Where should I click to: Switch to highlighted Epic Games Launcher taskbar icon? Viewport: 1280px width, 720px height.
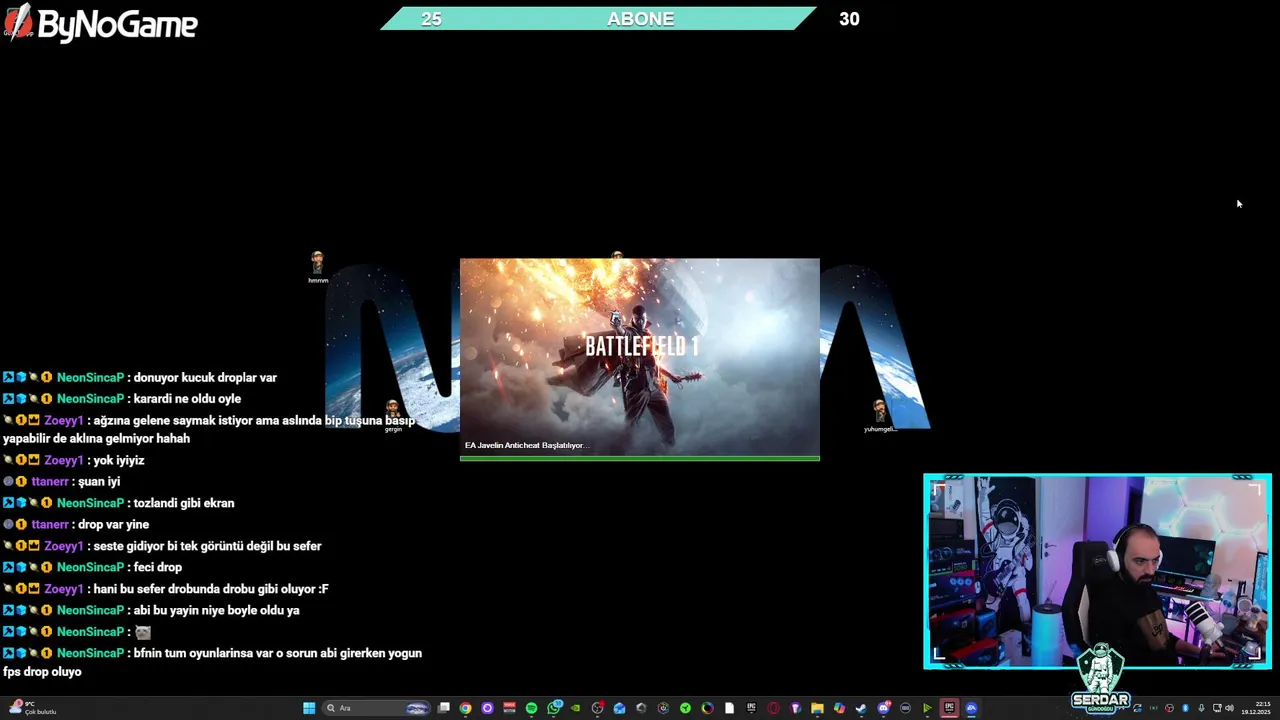tap(949, 708)
